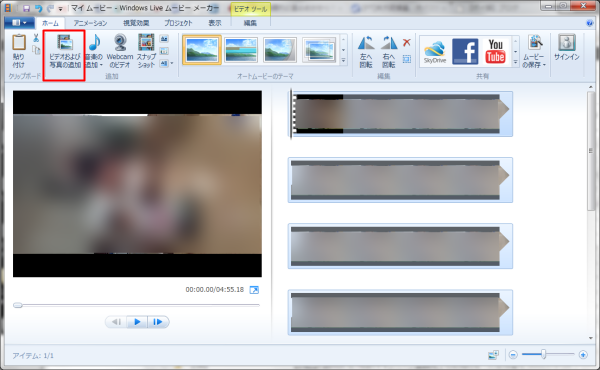This screenshot has height=370, width=600.
Task: Click the zoom slider handle in the status bar
Action: 543,355
